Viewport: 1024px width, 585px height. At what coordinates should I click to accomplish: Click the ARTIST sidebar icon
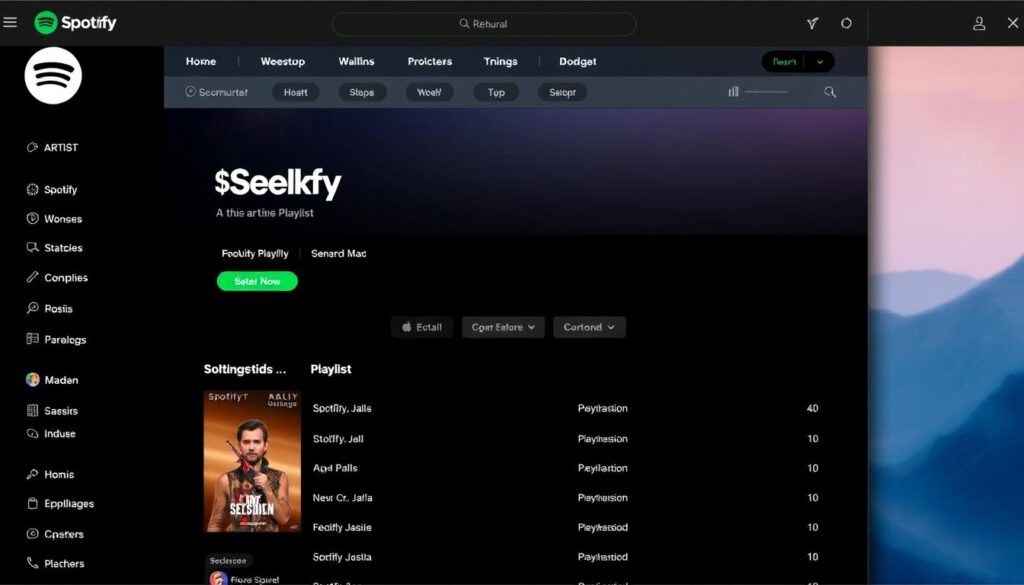(x=32, y=147)
